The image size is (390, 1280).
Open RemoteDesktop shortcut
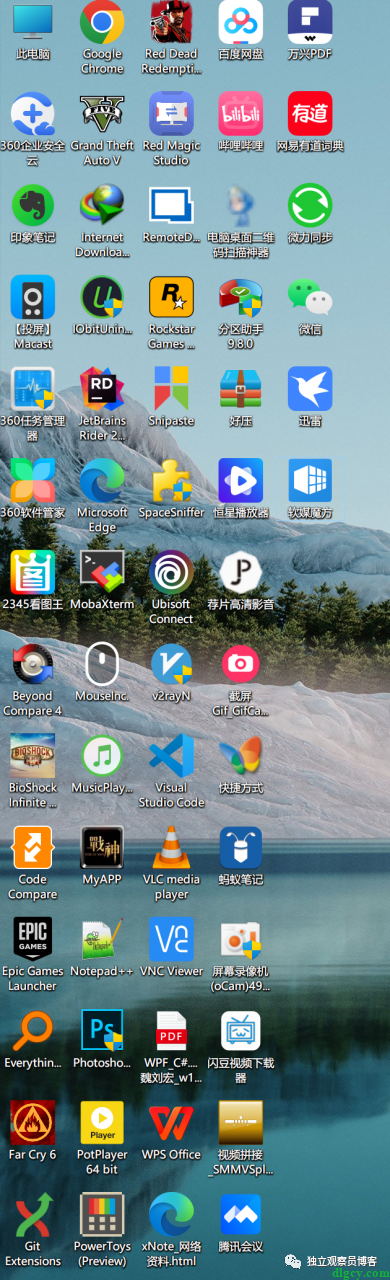click(x=171, y=205)
